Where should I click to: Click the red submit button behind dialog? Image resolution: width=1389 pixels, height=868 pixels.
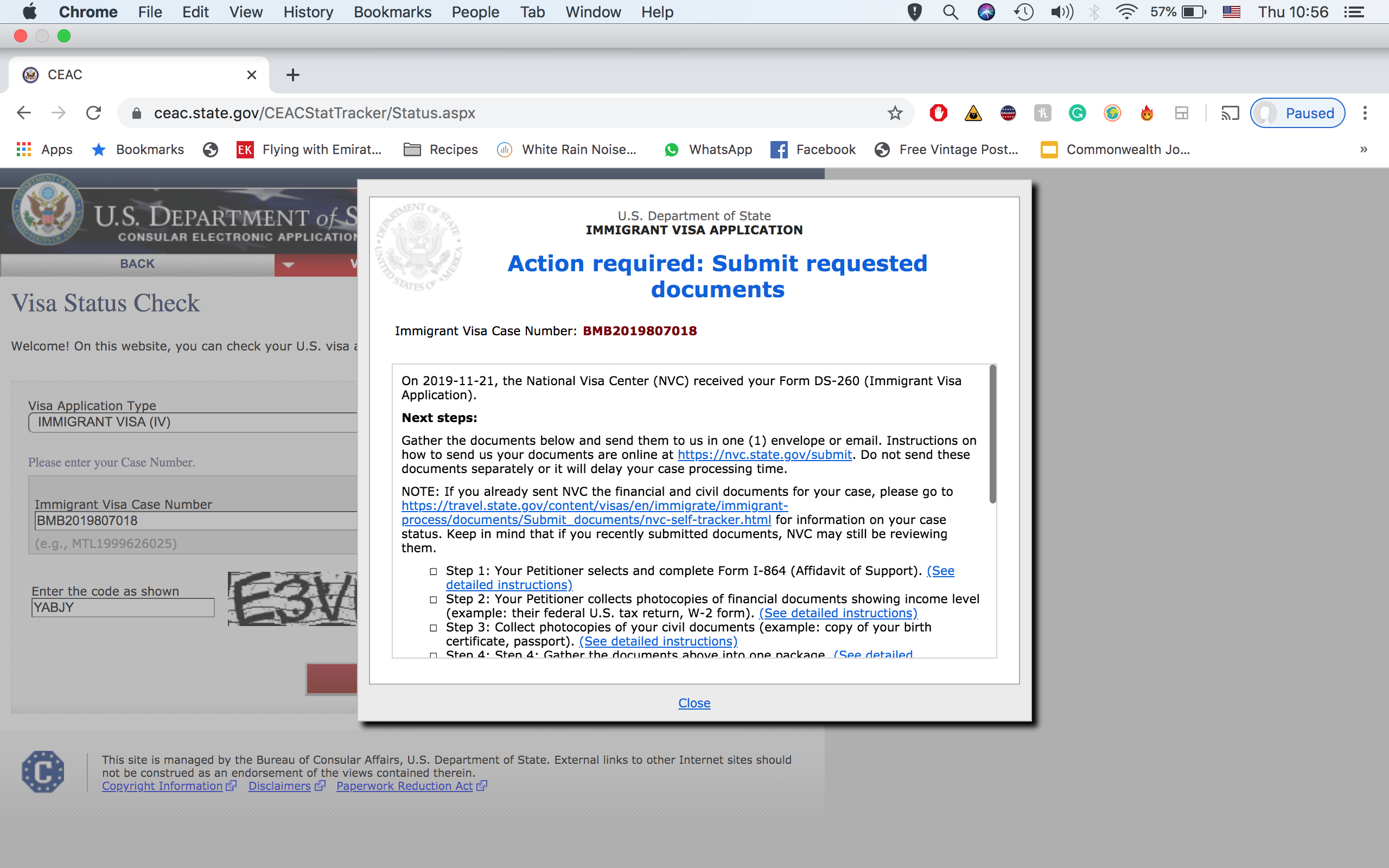click(x=332, y=679)
